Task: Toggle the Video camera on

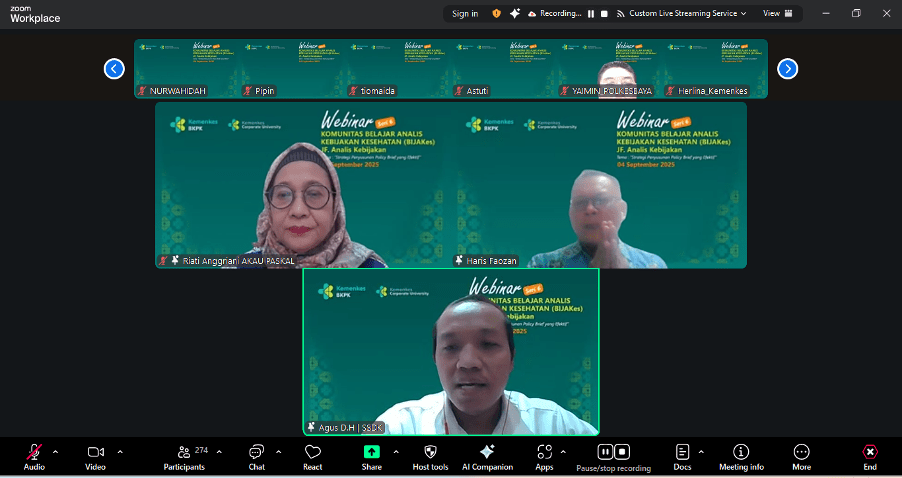Action: [95, 455]
